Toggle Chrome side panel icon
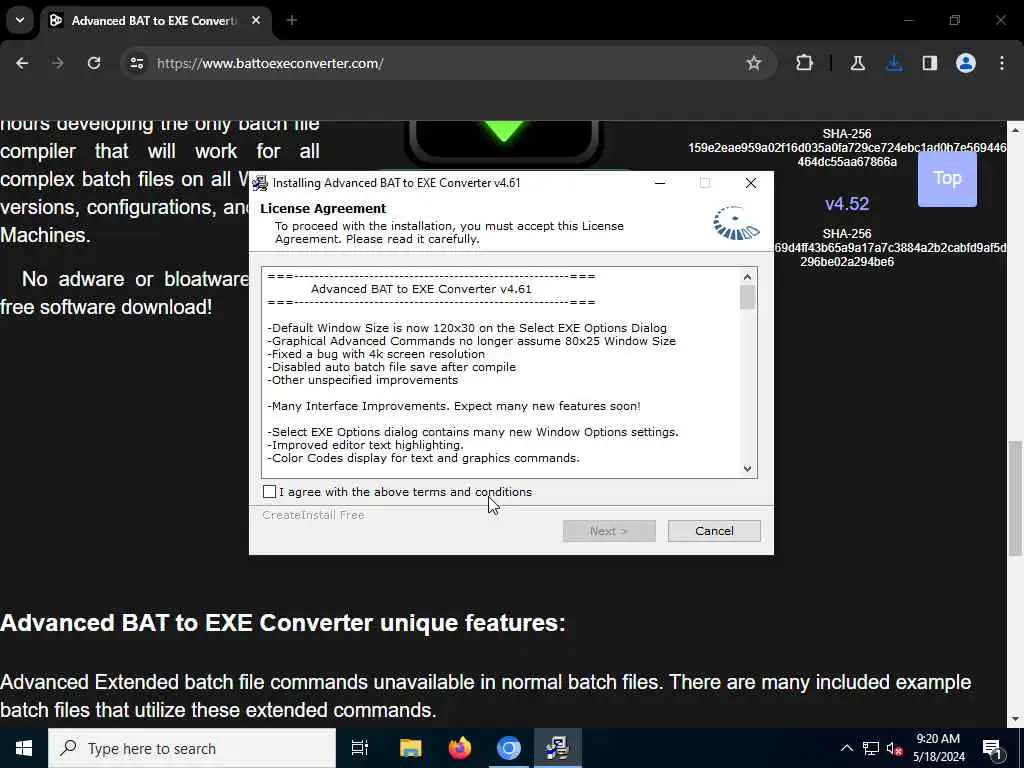Viewport: 1024px width, 768px height. click(x=929, y=63)
